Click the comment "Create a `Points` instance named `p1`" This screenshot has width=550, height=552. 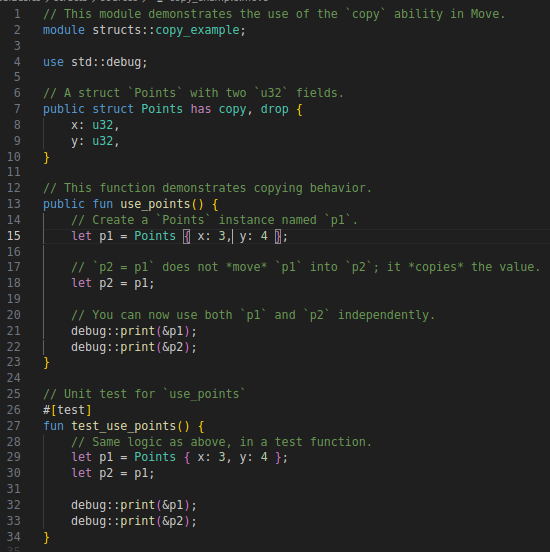pos(214,220)
